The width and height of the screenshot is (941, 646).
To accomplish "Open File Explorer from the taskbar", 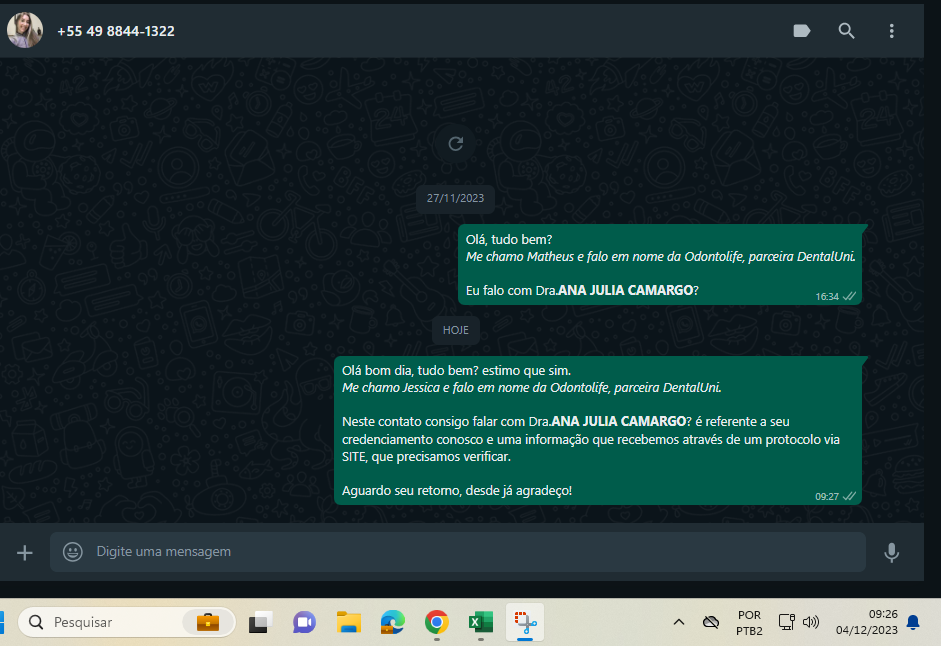I will click(349, 623).
